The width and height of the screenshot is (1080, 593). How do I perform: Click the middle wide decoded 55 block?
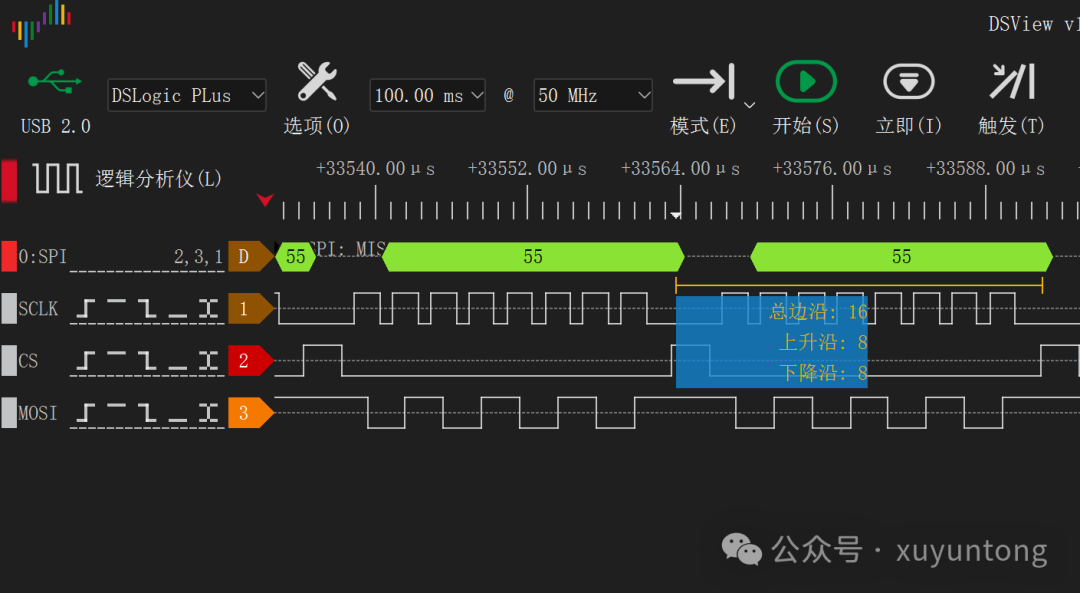533,257
